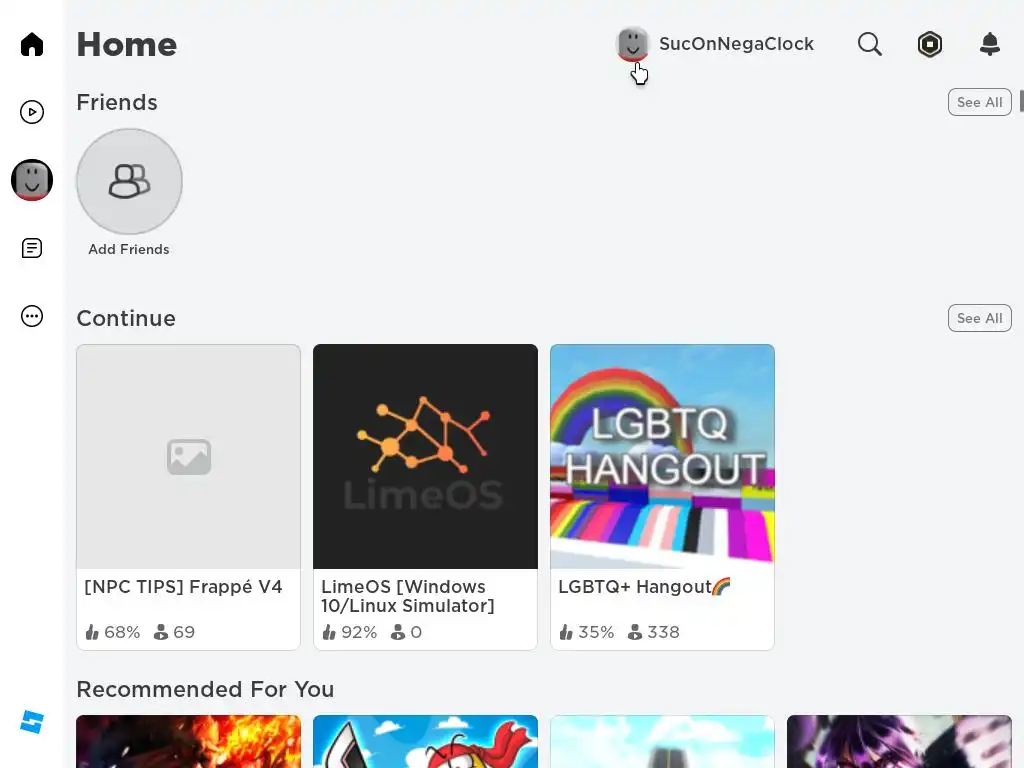The image size is (1024, 768).
Task: Click the Recommended For You heading
Action: 205,689
